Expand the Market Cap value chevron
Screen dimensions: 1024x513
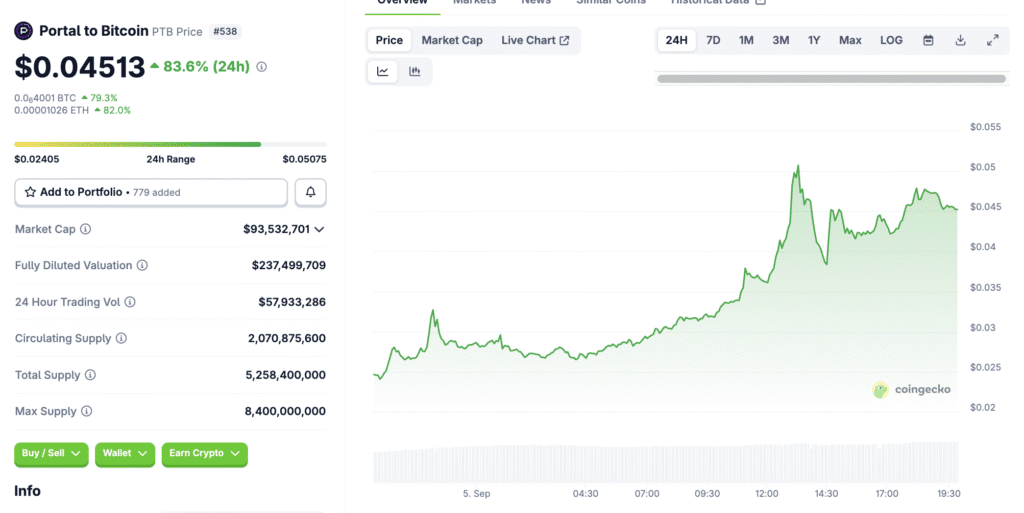pyautogui.click(x=319, y=230)
